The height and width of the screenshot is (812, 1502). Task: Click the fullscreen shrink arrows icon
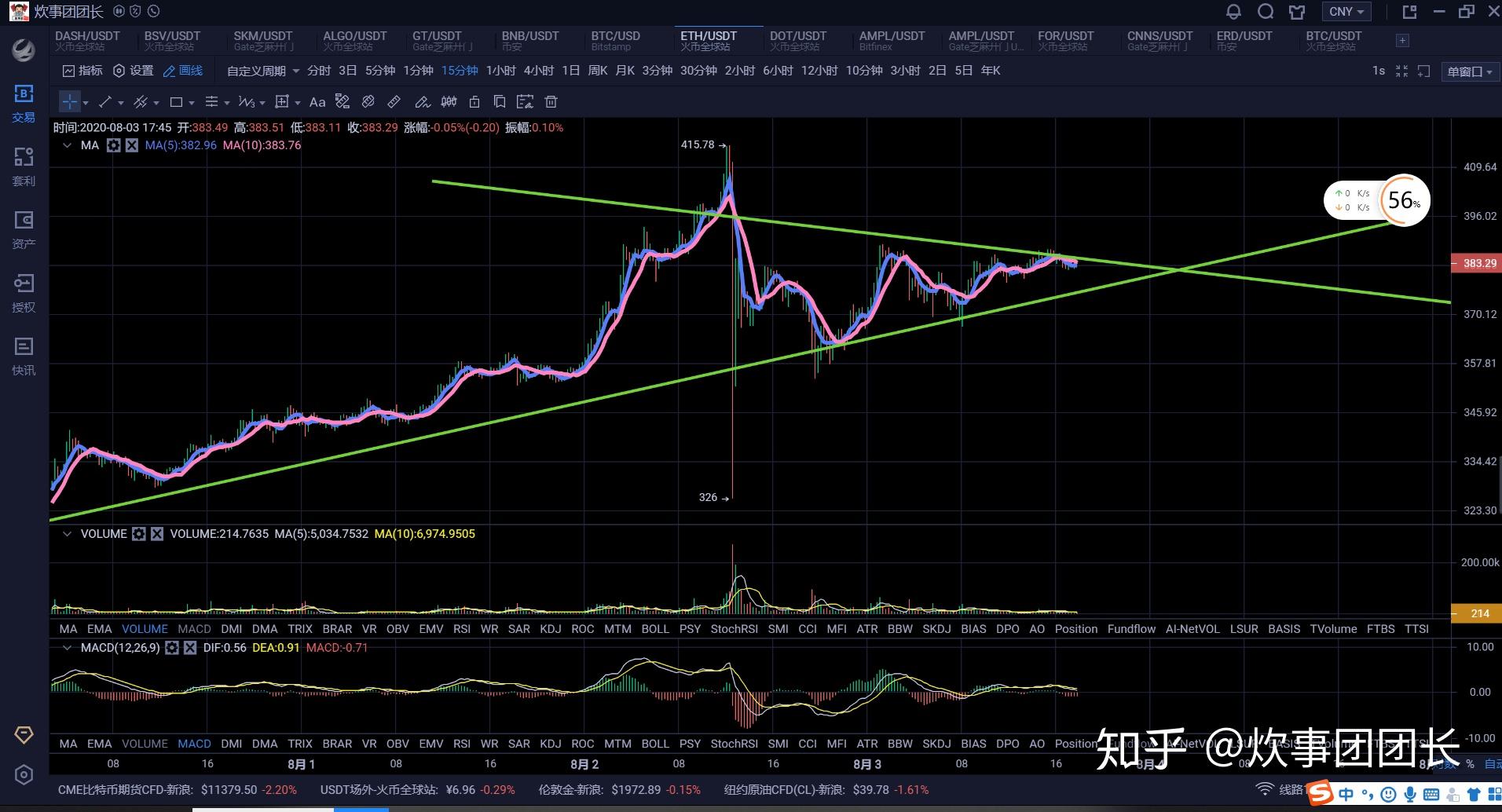1401,71
